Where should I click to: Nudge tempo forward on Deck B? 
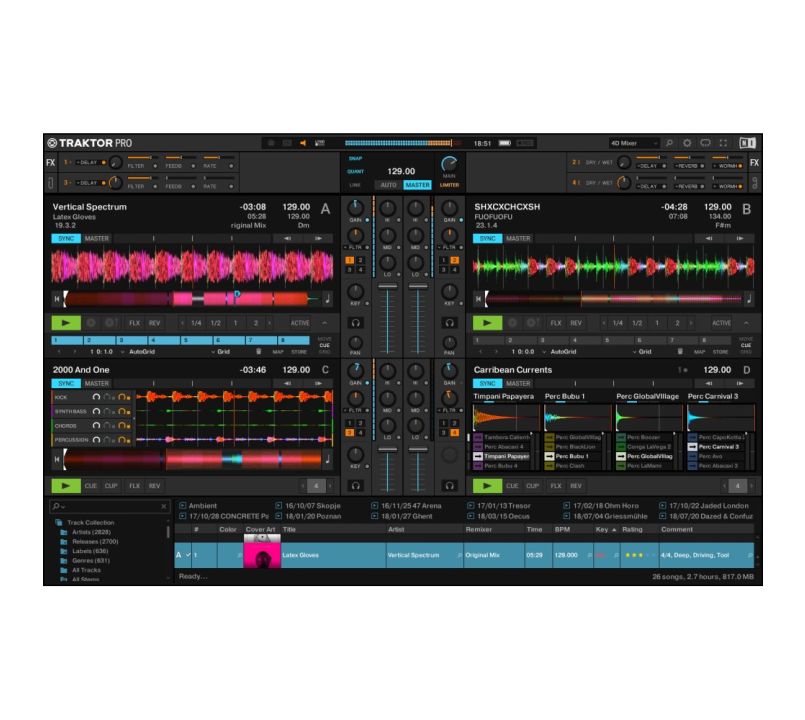coord(740,238)
